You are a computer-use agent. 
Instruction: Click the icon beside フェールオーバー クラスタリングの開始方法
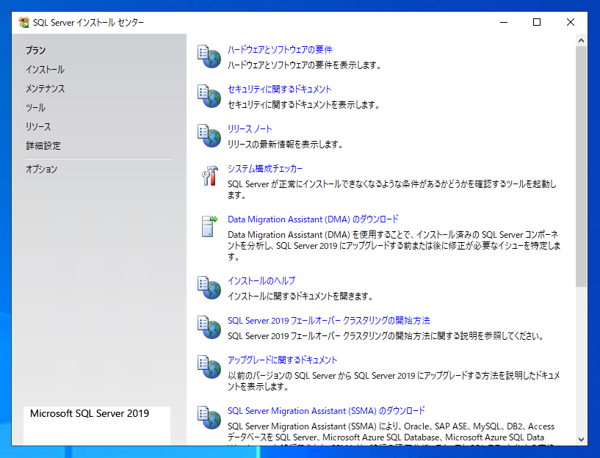(209, 327)
